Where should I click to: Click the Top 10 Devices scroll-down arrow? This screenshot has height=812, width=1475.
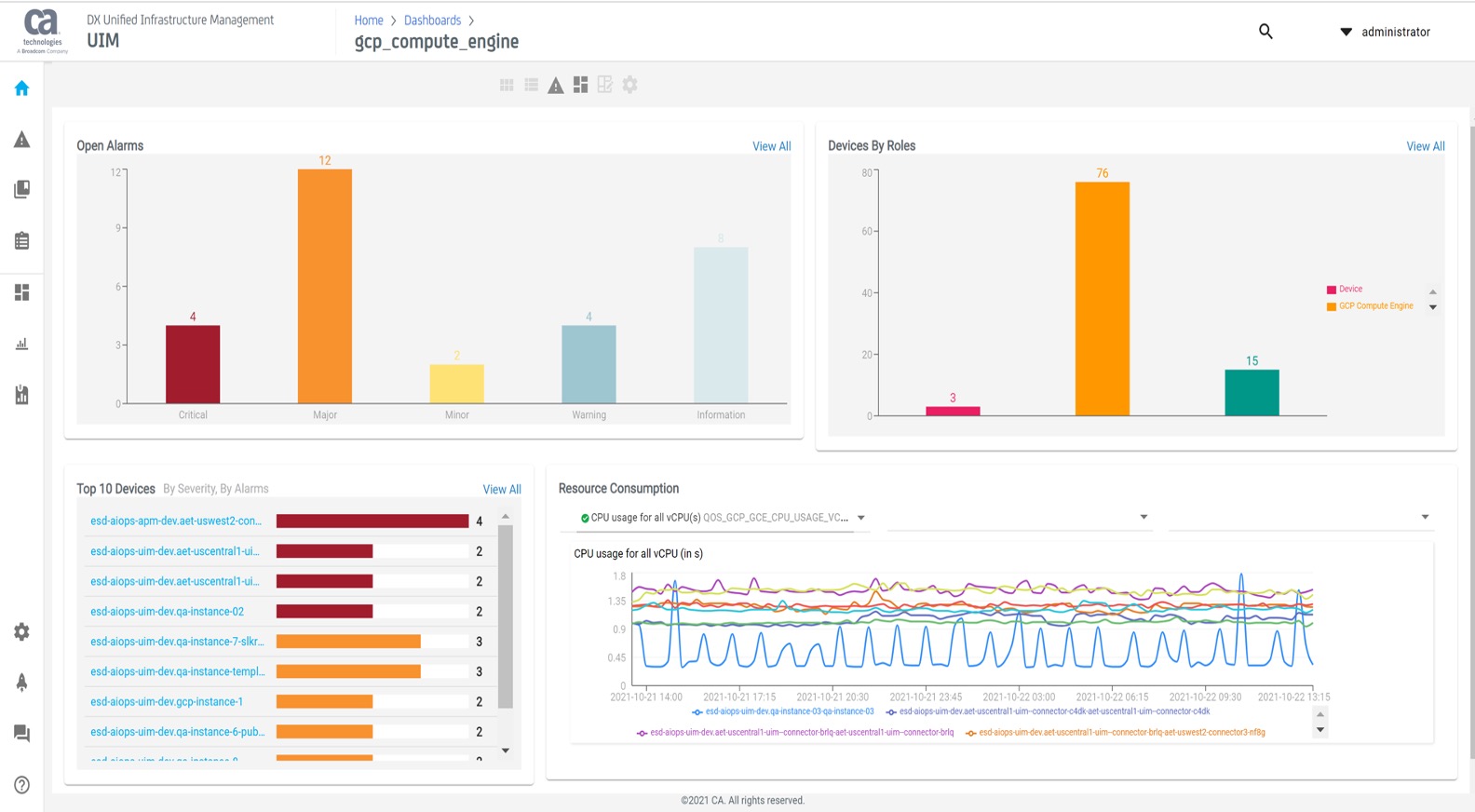[506, 751]
